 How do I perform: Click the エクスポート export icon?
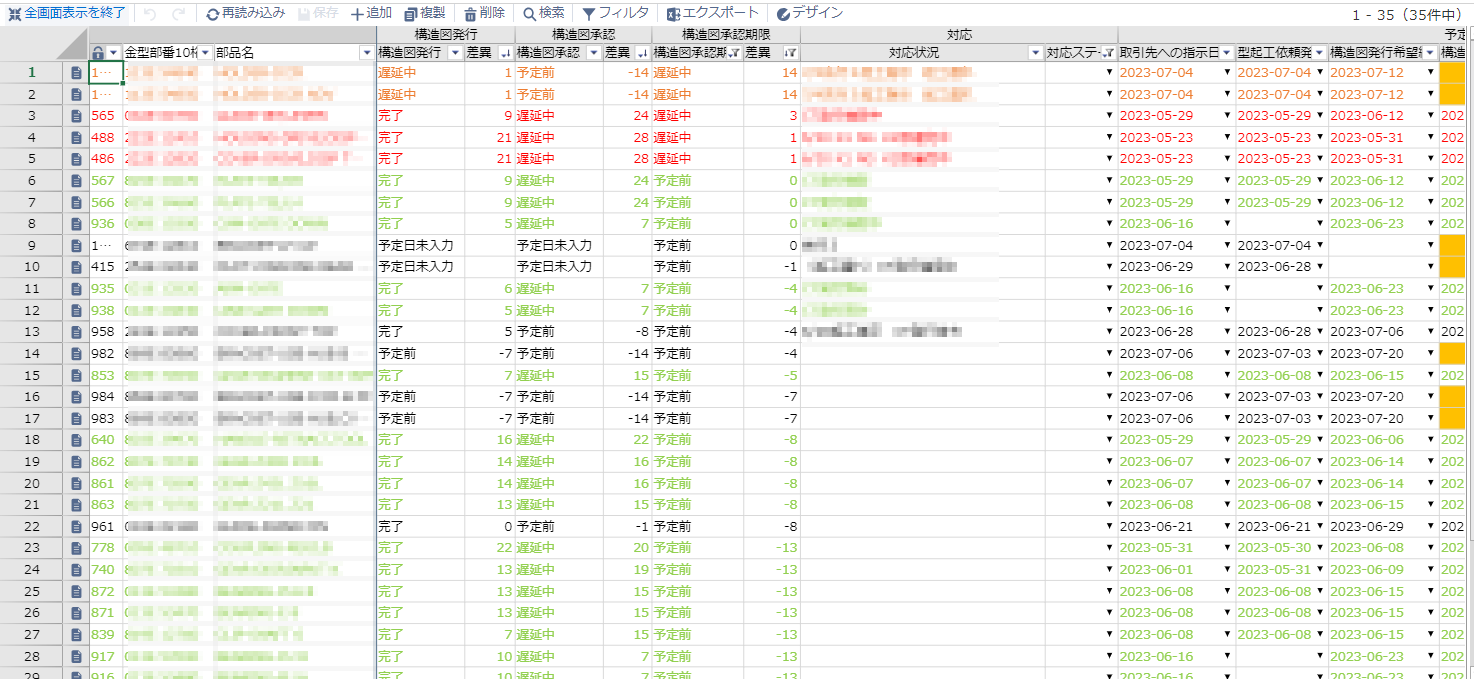(x=674, y=14)
